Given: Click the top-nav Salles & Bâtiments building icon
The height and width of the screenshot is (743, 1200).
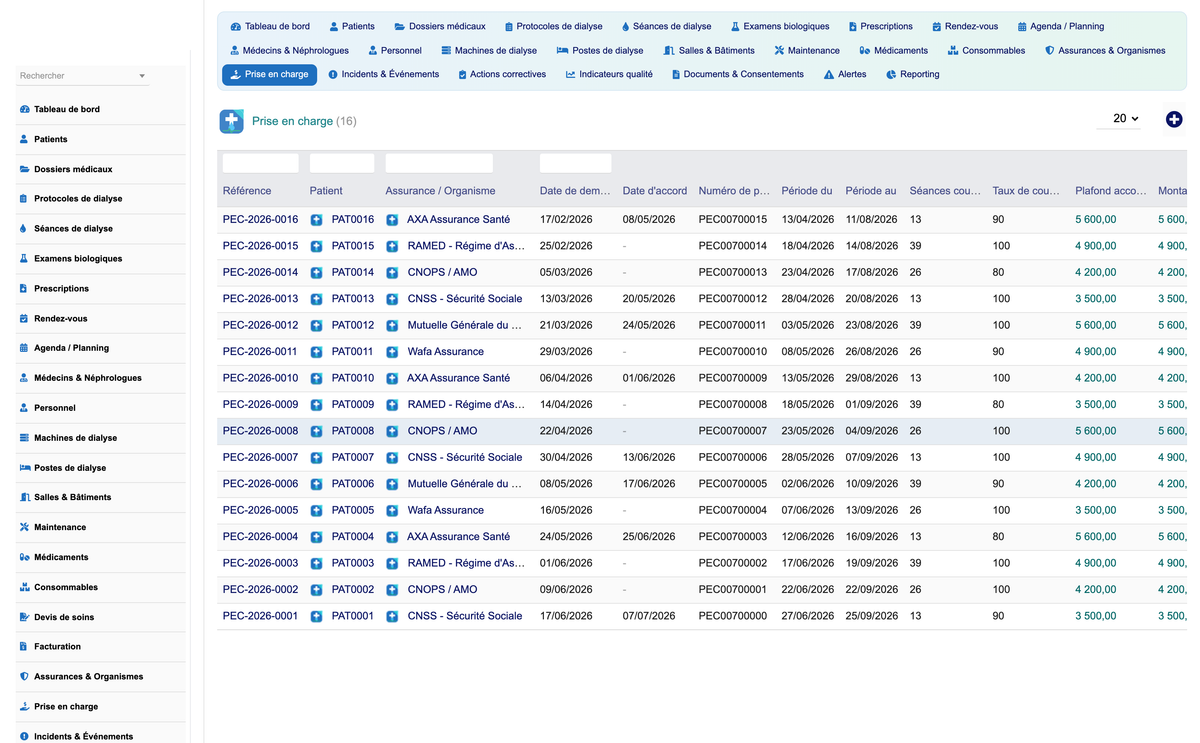Looking at the screenshot, I should (669, 51).
